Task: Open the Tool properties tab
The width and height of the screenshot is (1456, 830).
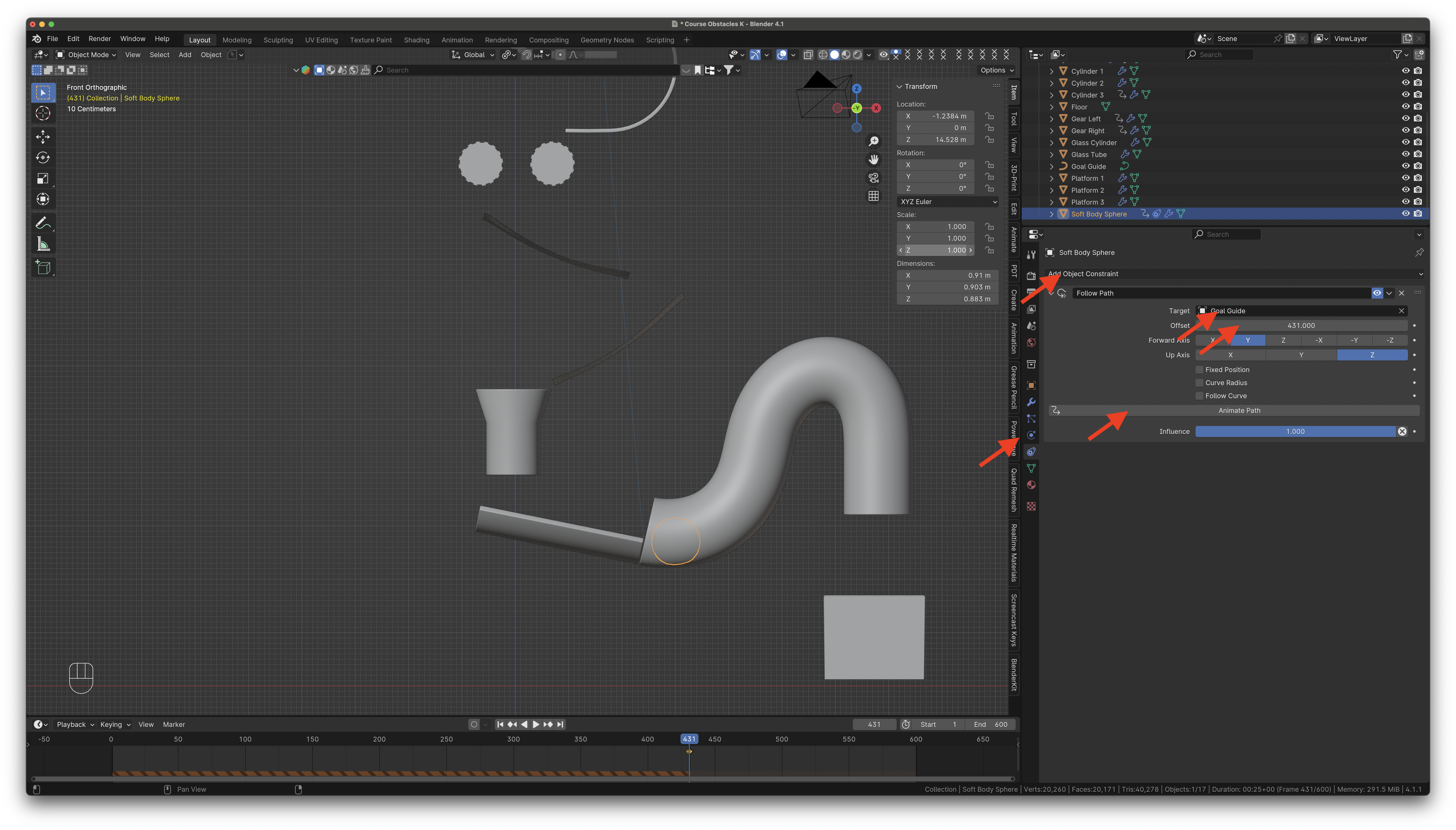Action: click(1031, 255)
